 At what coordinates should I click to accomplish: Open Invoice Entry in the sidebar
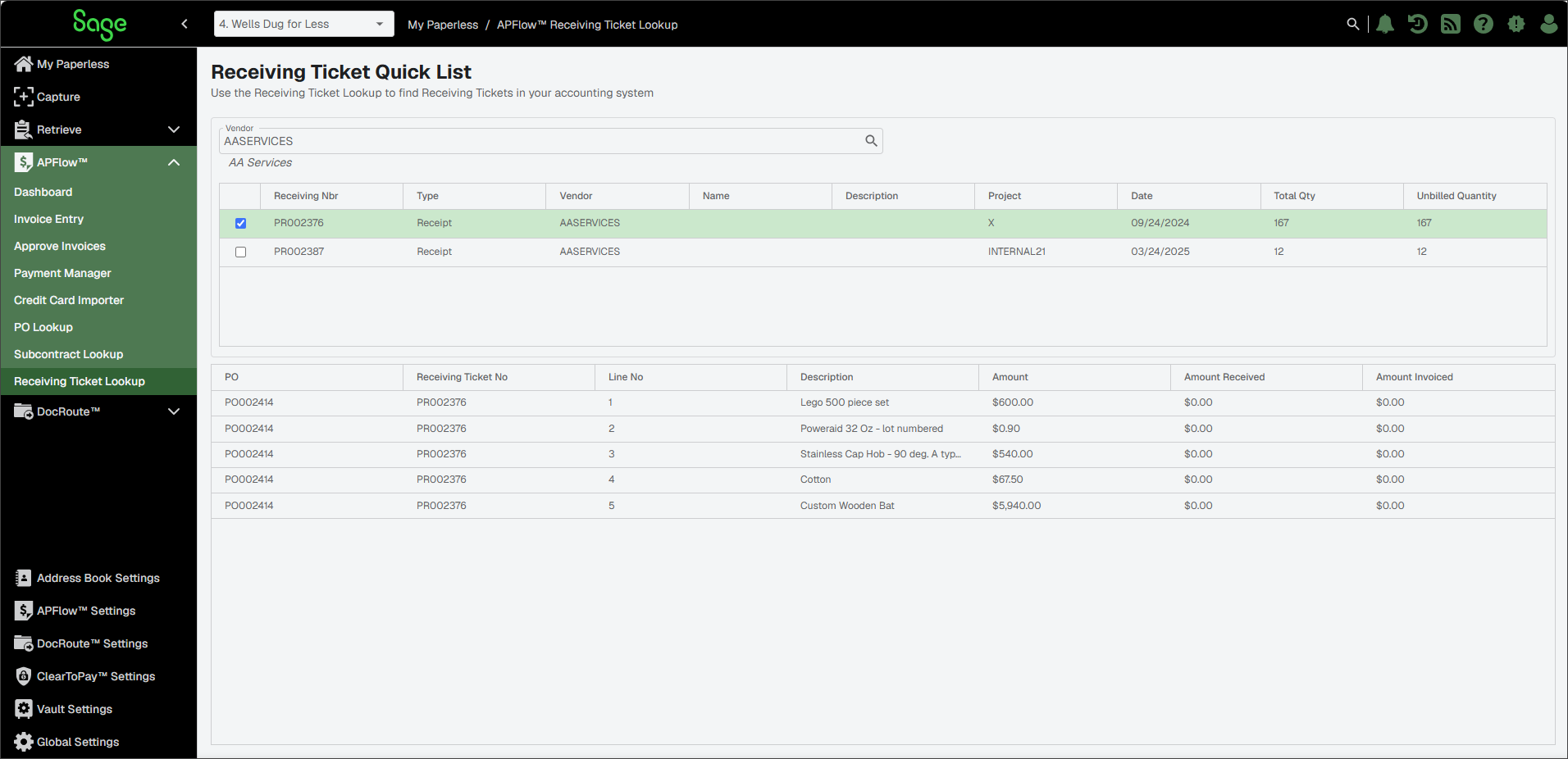point(48,219)
